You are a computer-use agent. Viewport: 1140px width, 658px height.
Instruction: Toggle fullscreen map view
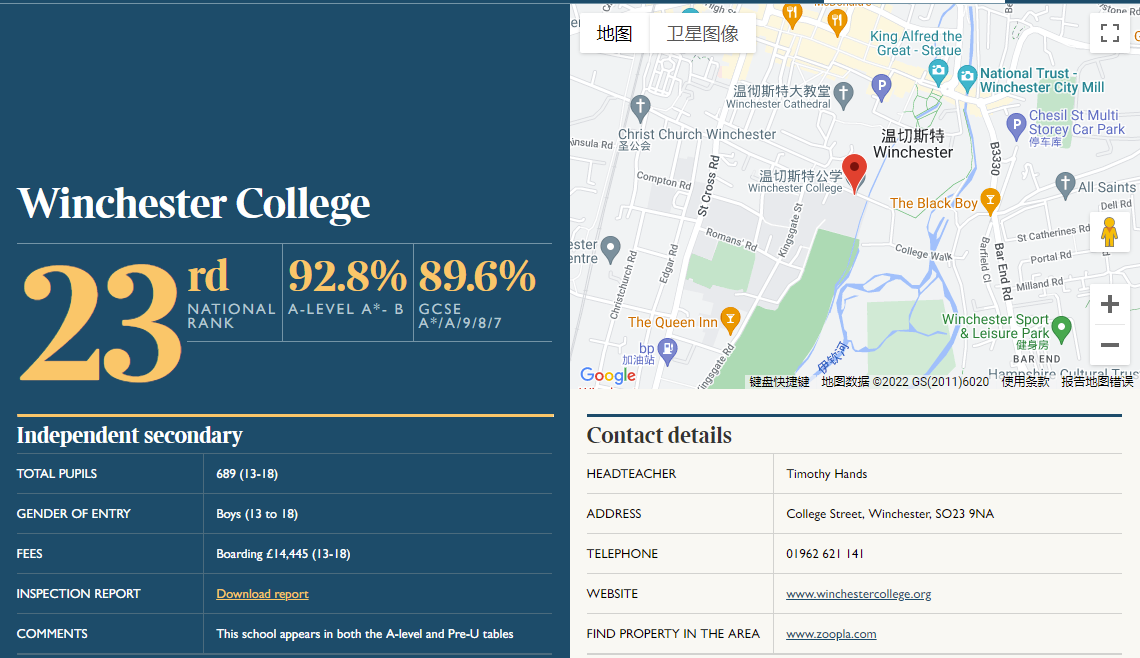pos(1109,33)
